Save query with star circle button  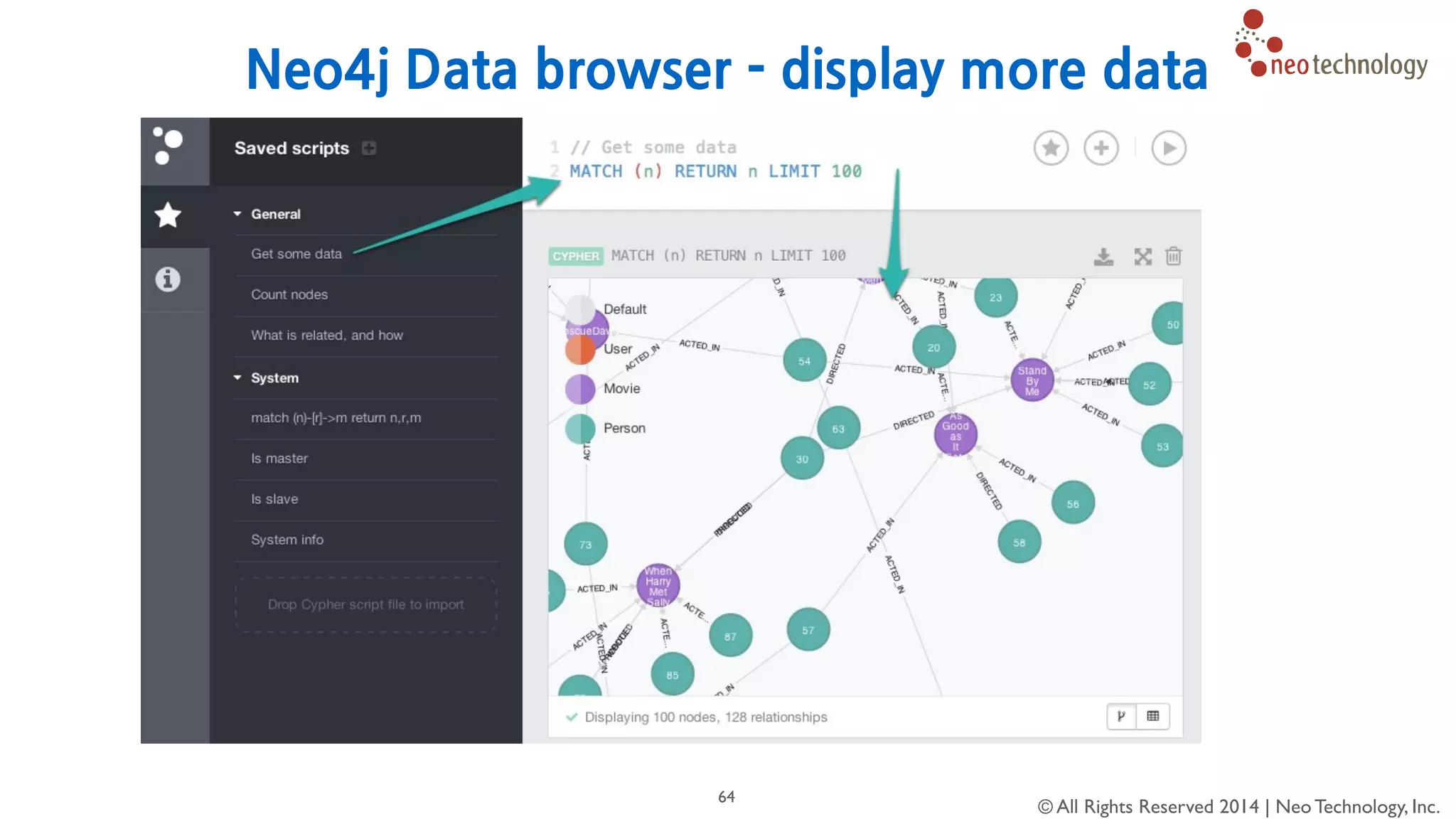click(x=1051, y=148)
